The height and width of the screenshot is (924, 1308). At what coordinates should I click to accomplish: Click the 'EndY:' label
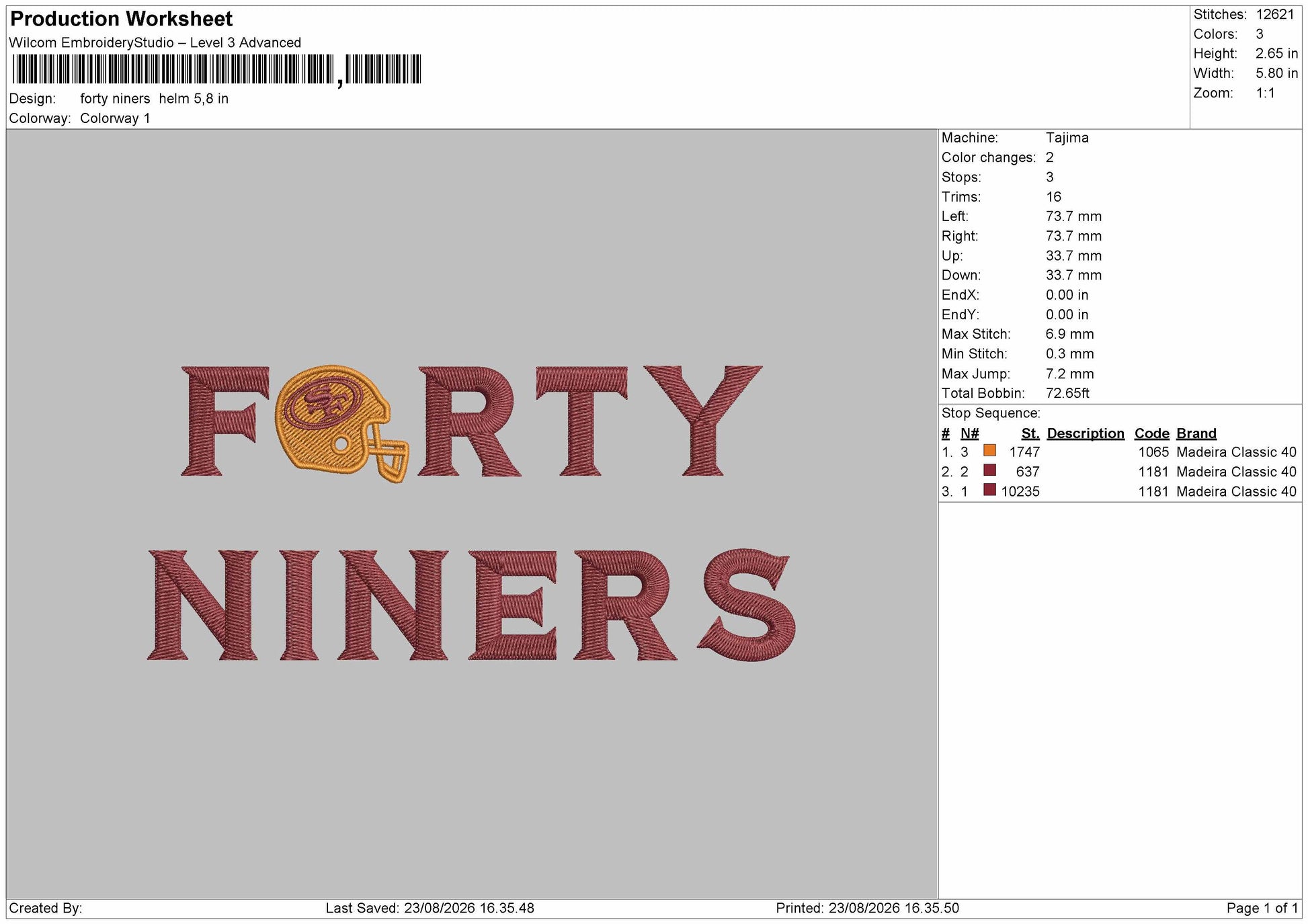(x=960, y=314)
